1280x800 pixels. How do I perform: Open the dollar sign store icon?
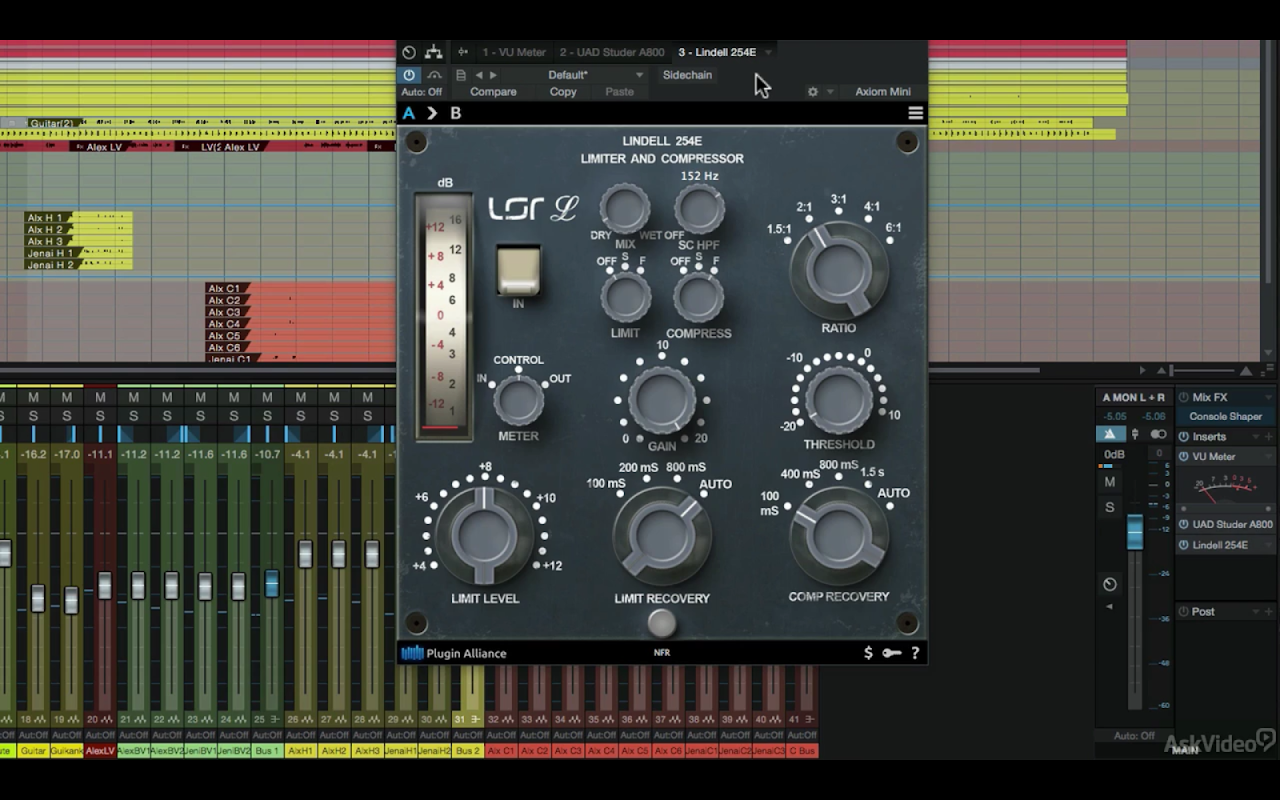868,653
